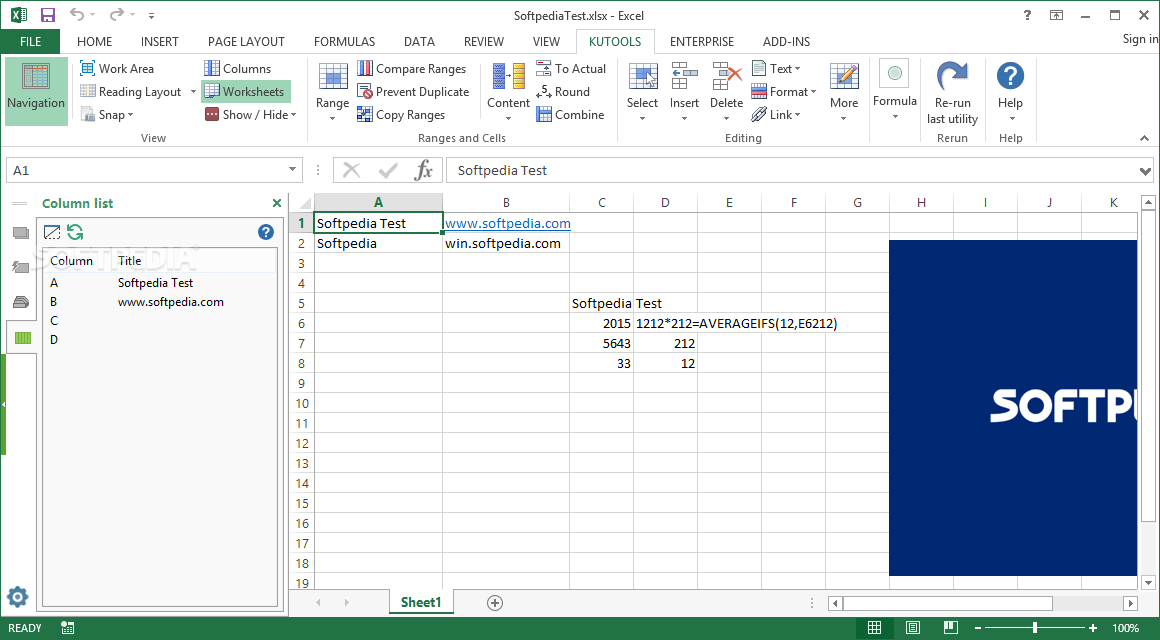The width and height of the screenshot is (1160, 640).
Task: Adjust the zoom slider handle
Action: (1034, 628)
